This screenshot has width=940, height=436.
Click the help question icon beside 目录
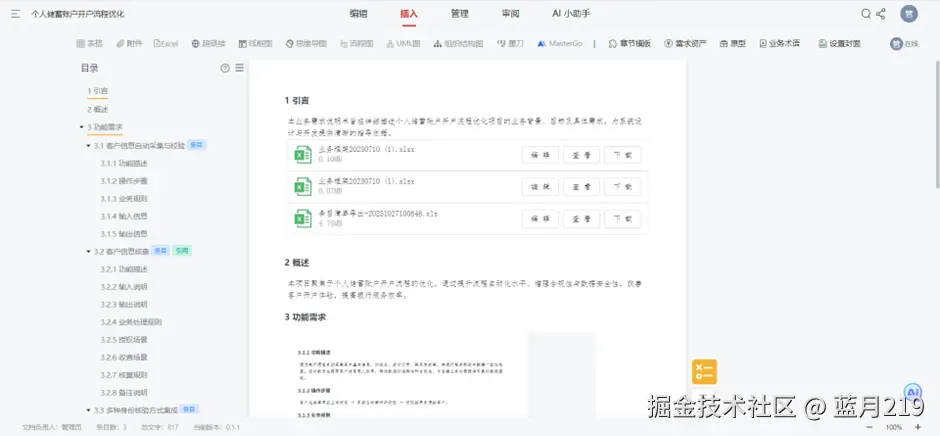[x=225, y=68]
